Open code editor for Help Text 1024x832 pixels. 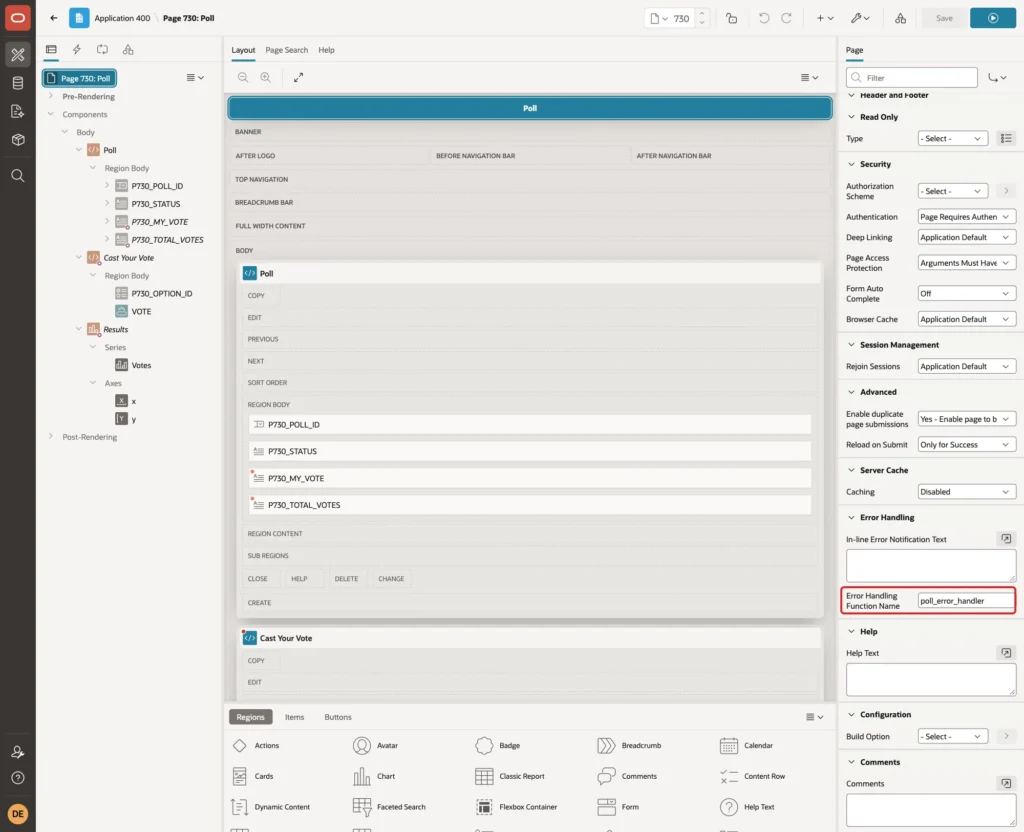click(x=1006, y=653)
